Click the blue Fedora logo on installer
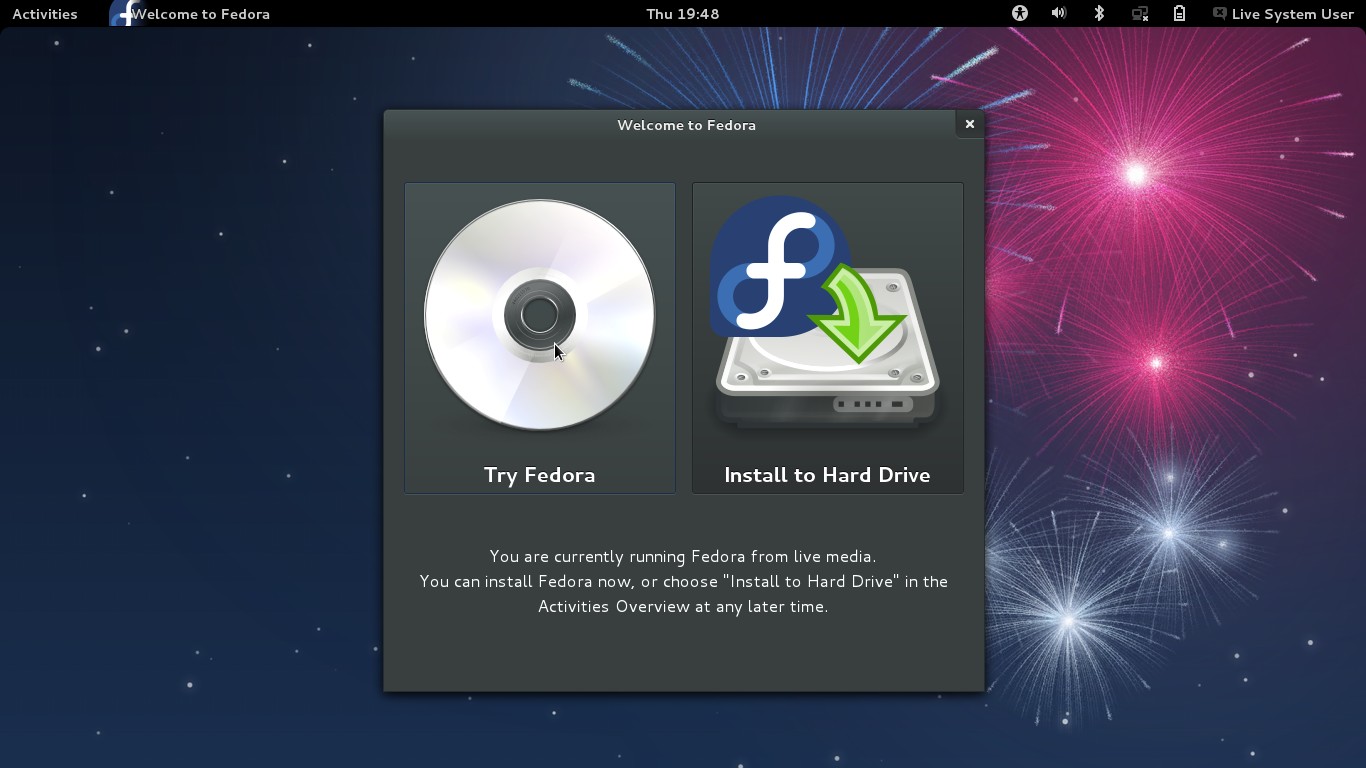Viewport: 1366px width, 768px height. pos(768,265)
